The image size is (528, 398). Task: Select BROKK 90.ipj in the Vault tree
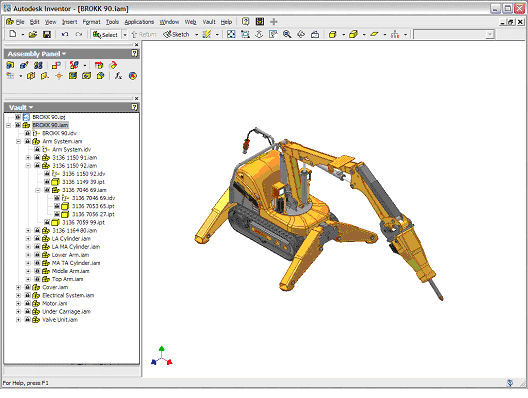point(49,117)
